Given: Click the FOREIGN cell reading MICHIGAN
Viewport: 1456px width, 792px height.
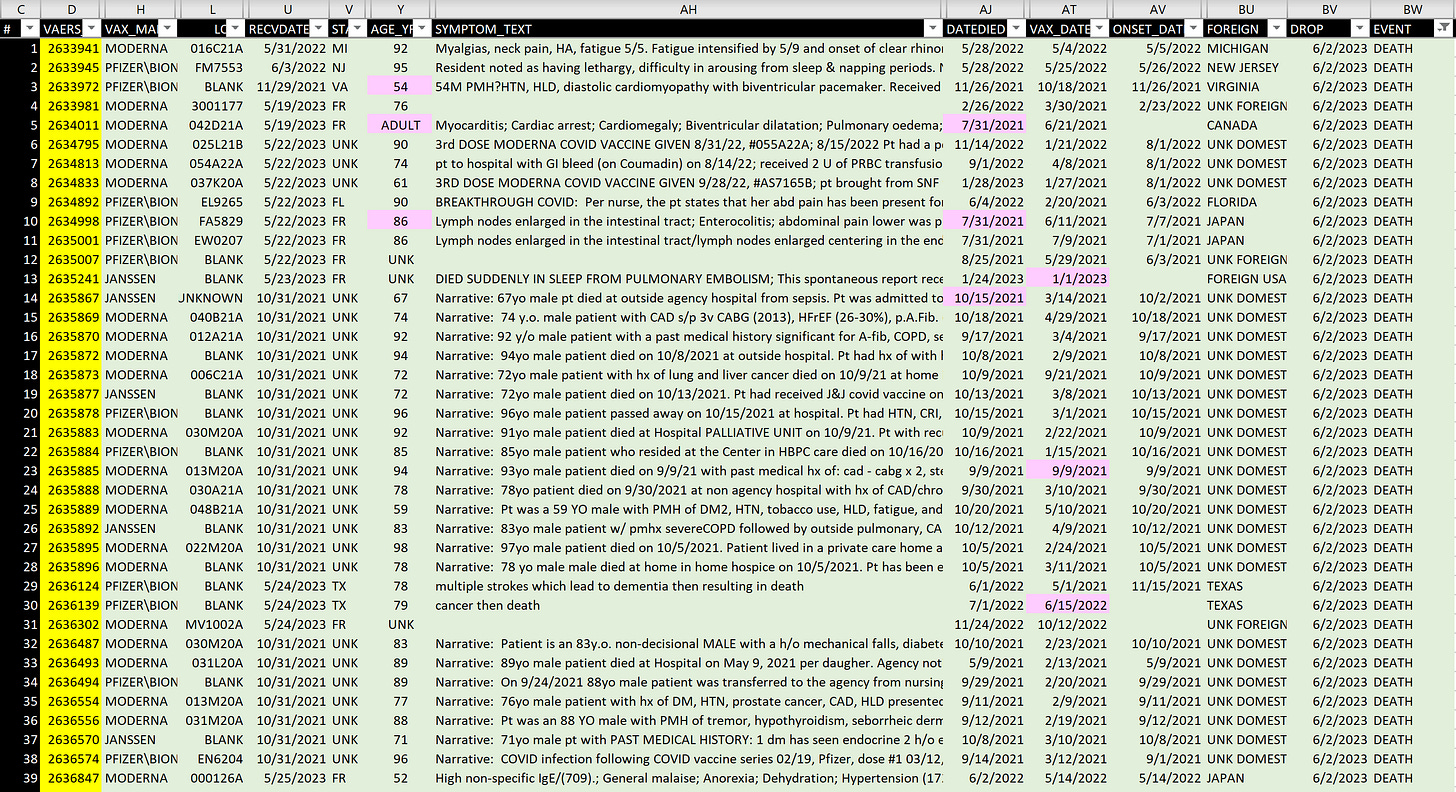Looking at the screenshot, I should pyautogui.click(x=1246, y=49).
